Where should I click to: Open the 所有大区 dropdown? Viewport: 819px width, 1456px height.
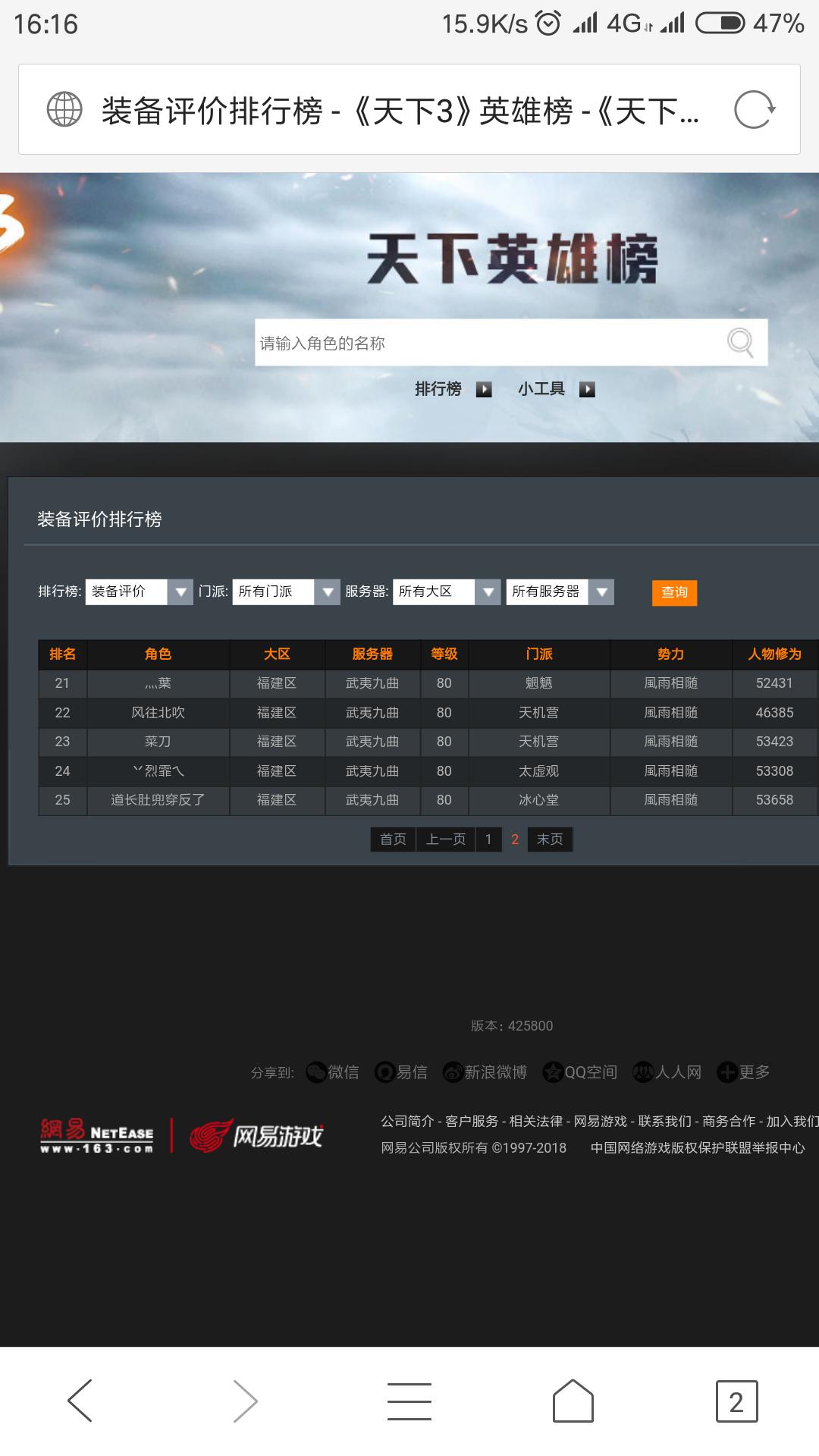click(447, 591)
